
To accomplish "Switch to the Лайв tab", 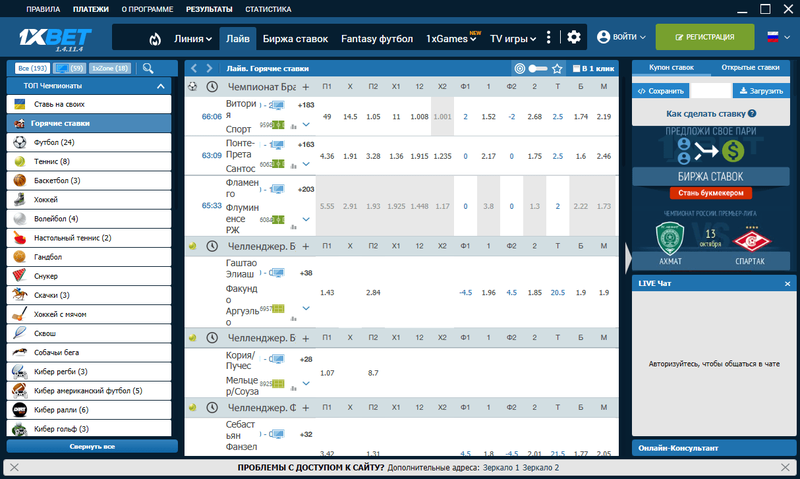I will (238, 39).
